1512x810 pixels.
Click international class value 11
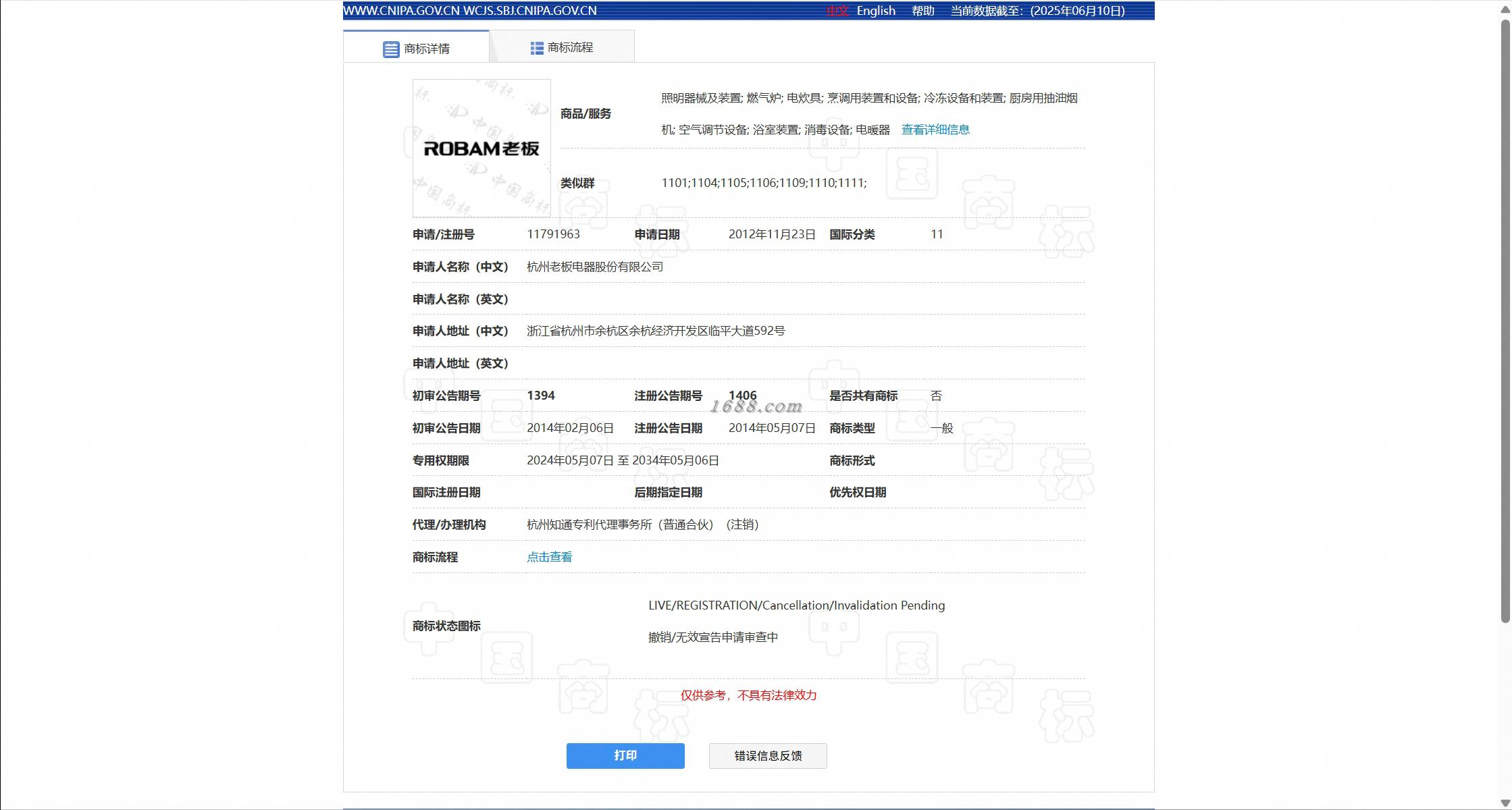(937, 234)
